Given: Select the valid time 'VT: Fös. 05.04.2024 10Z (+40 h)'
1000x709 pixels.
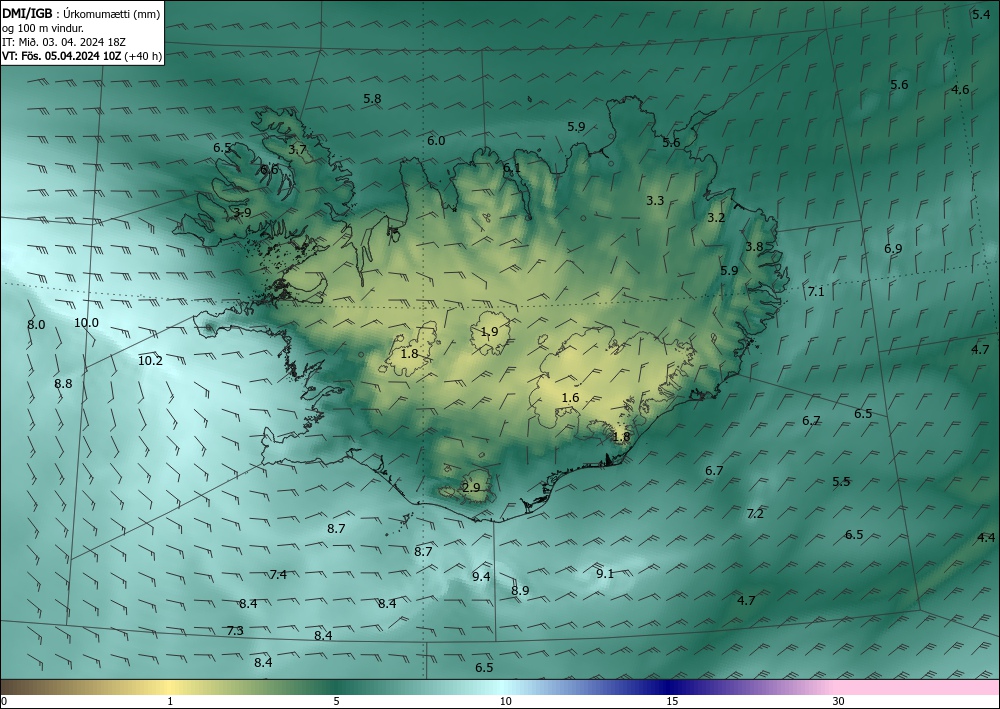Looking at the screenshot, I should point(82,56).
